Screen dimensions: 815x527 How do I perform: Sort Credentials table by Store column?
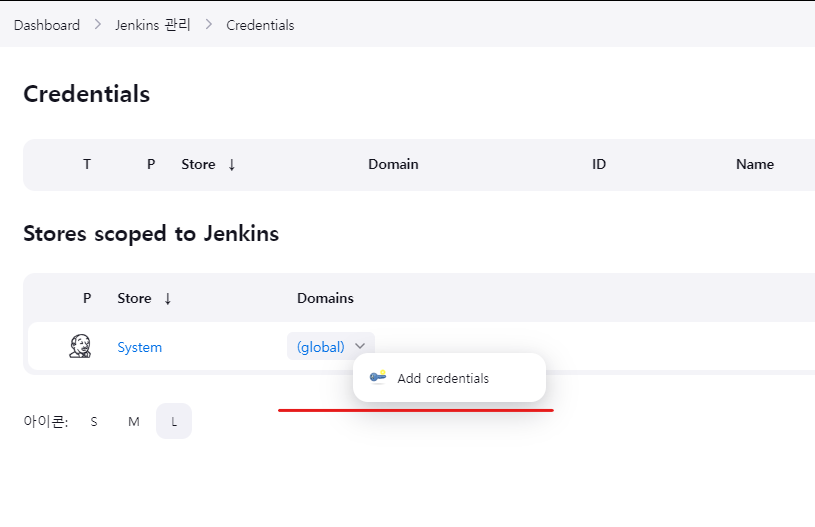(208, 164)
